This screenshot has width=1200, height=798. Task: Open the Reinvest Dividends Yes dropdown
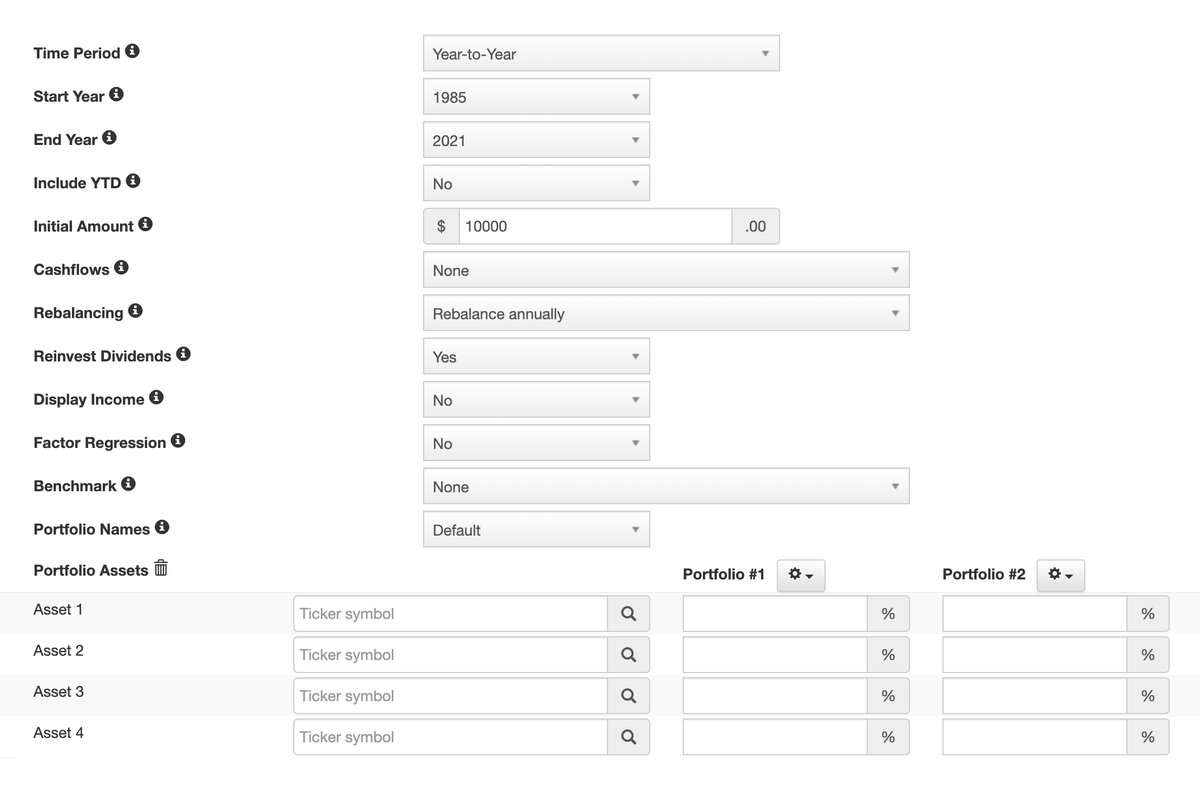coord(536,357)
